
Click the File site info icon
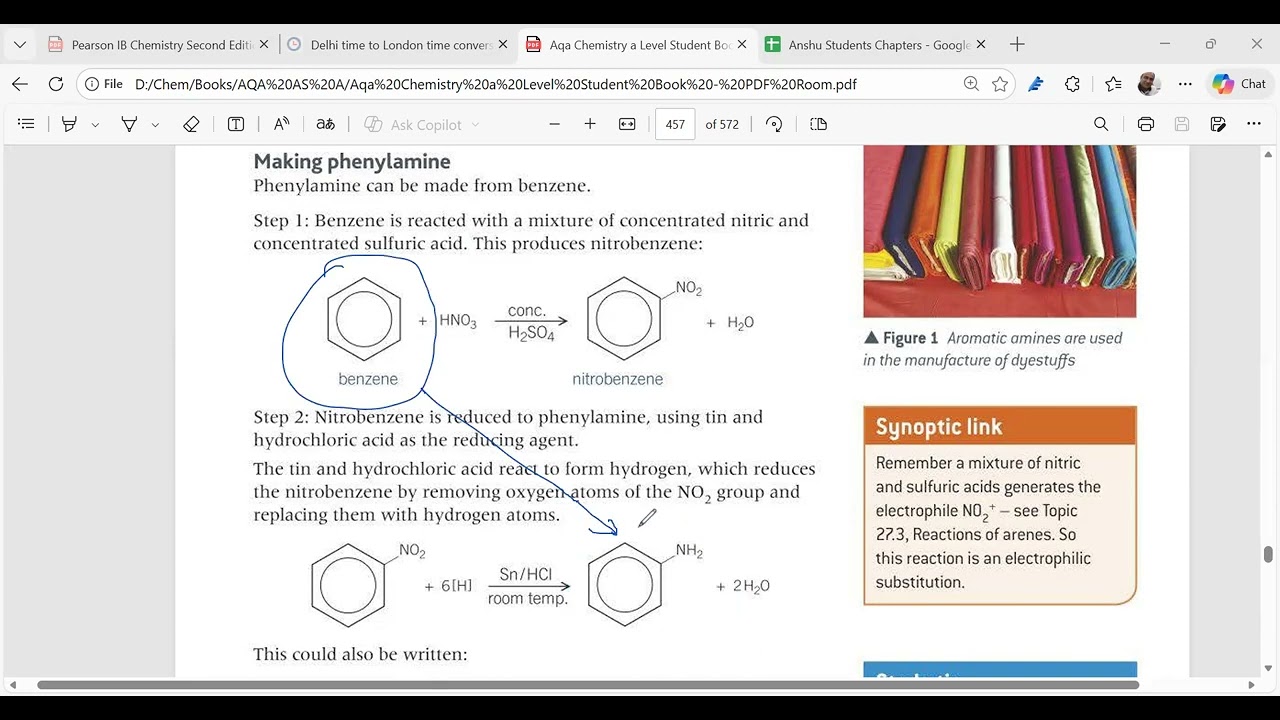(x=104, y=84)
